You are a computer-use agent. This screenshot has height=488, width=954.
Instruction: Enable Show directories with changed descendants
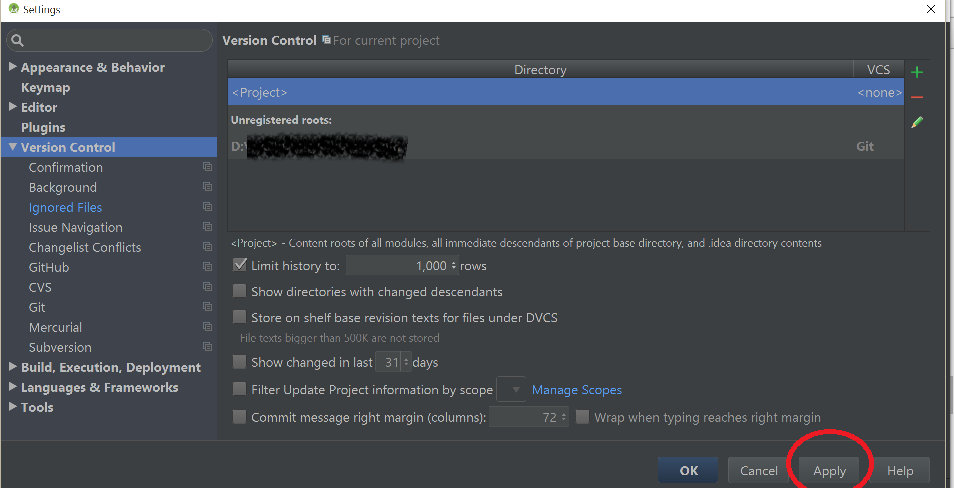point(240,291)
